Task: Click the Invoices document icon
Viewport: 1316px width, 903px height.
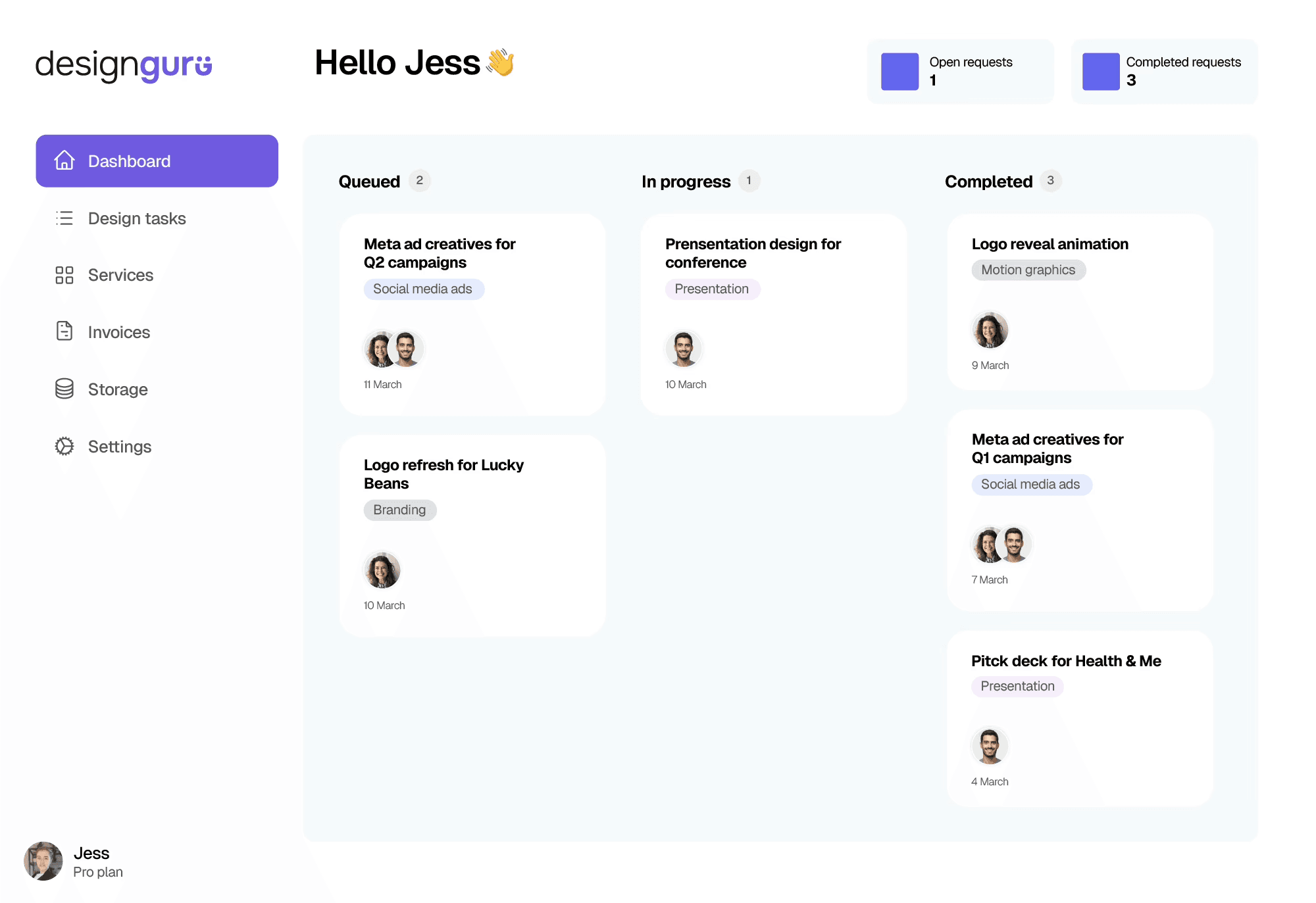Action: [64, 331]
